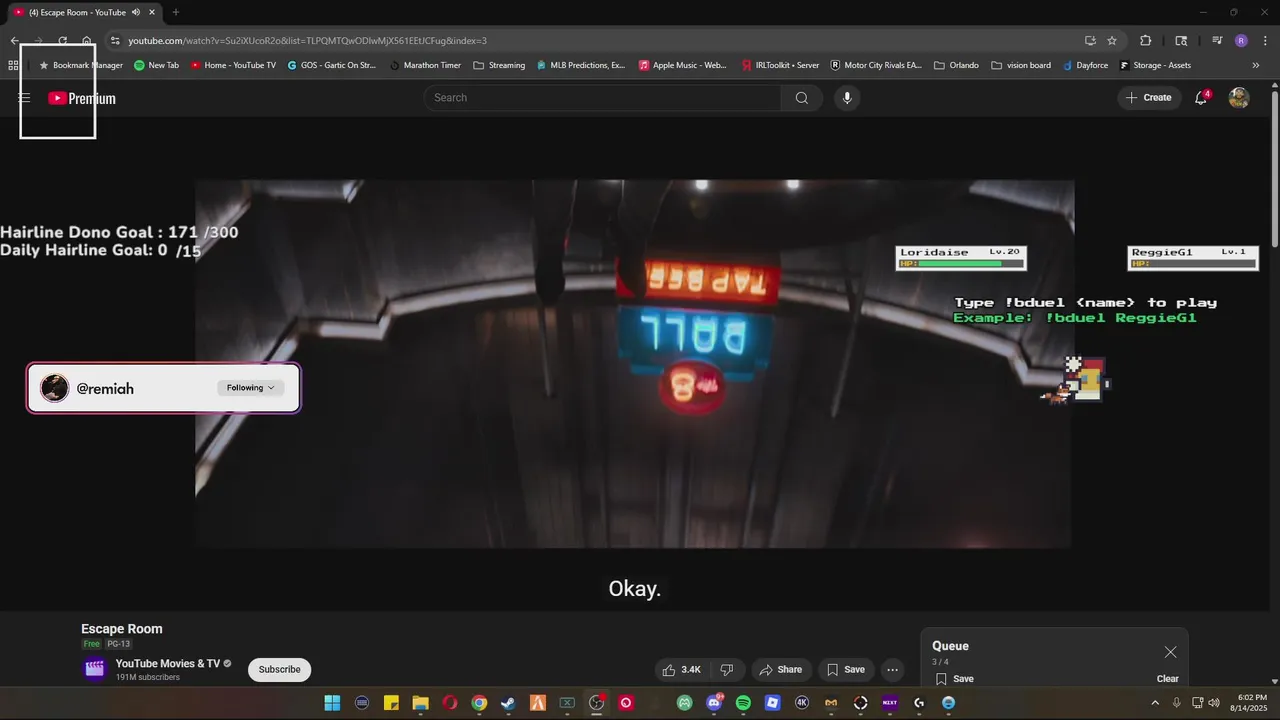Open the YouTube guide hamburger menu

pyautogui.click(x=25, y=98)
